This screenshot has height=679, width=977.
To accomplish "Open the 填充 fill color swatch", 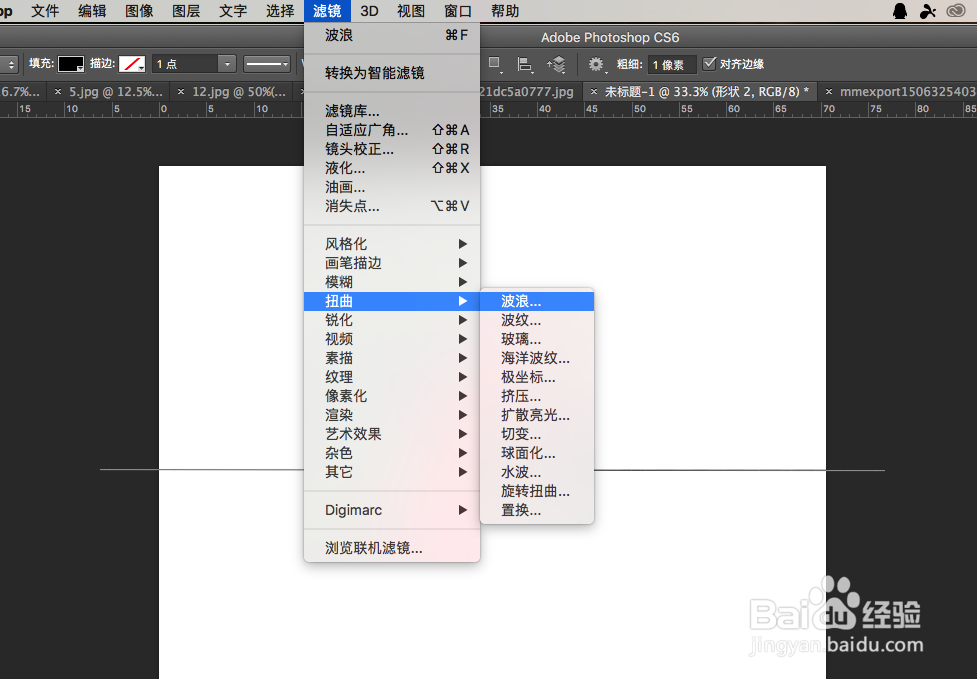I will click(x=71, y=64).
